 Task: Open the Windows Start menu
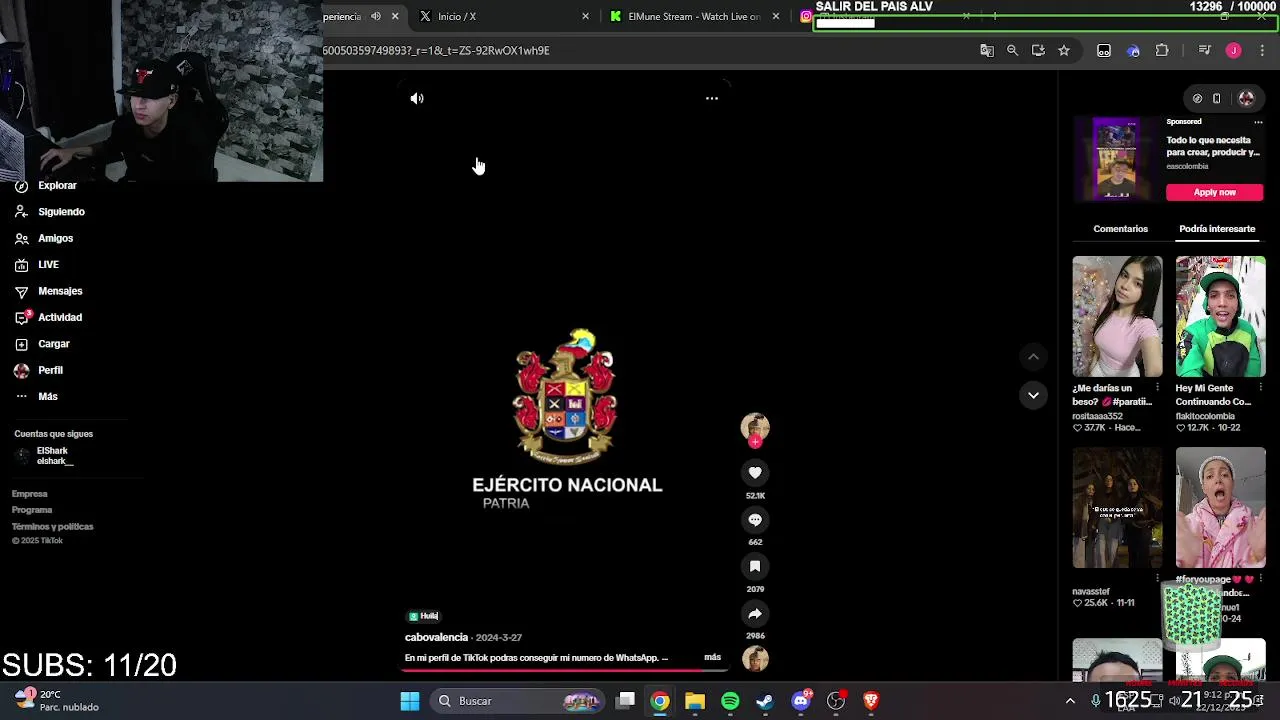pyautogui.click(x=410, y=701)
